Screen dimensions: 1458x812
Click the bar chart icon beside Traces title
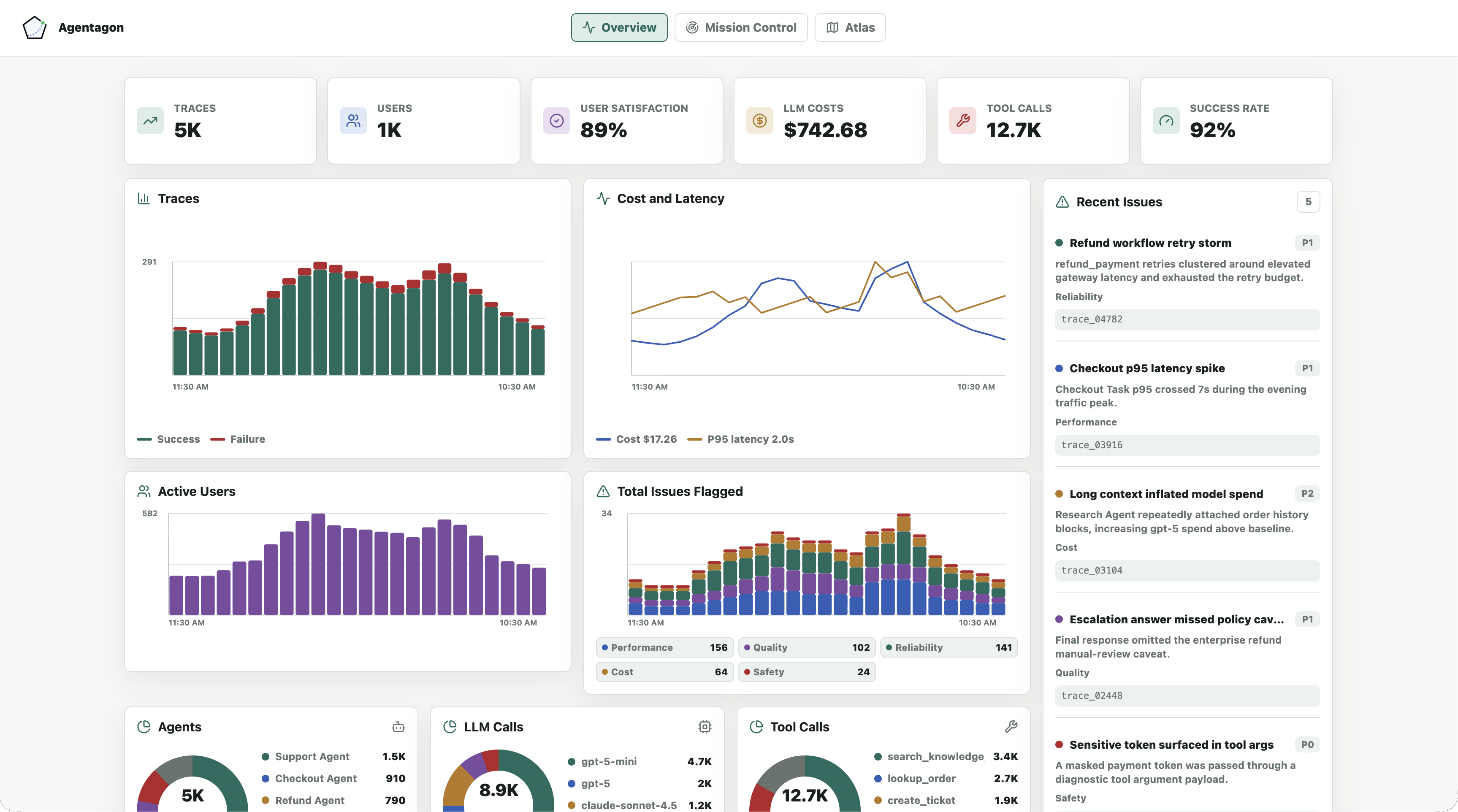144,199
